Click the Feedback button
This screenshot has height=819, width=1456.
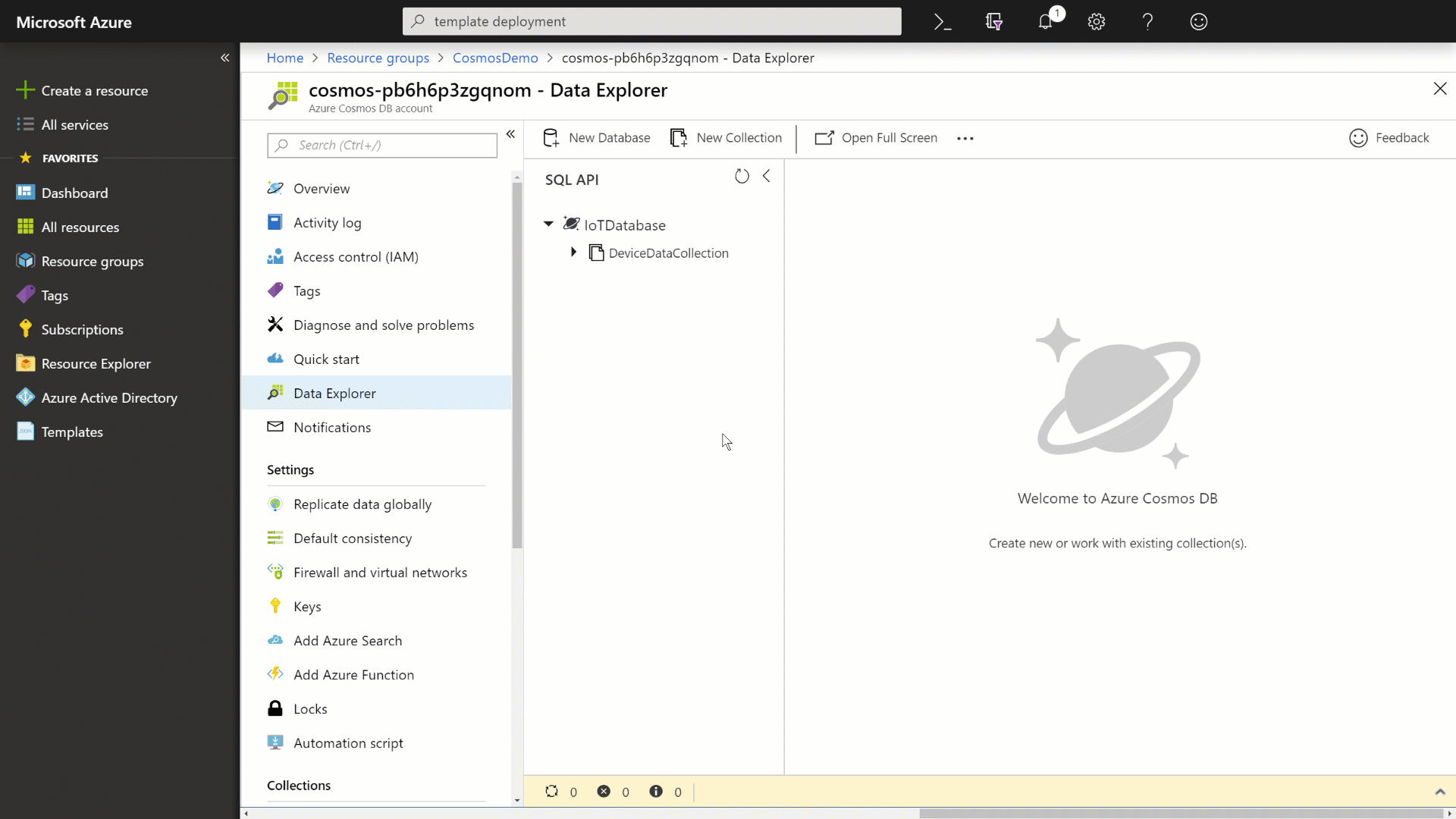tap(1390, 137)
